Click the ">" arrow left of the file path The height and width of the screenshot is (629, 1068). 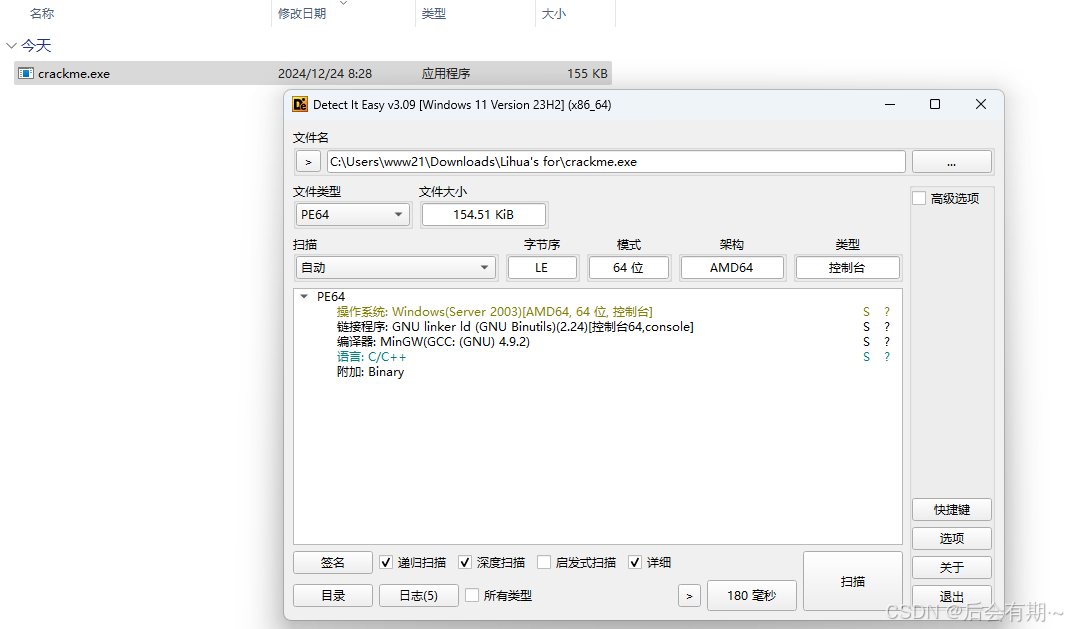point(307,161)
